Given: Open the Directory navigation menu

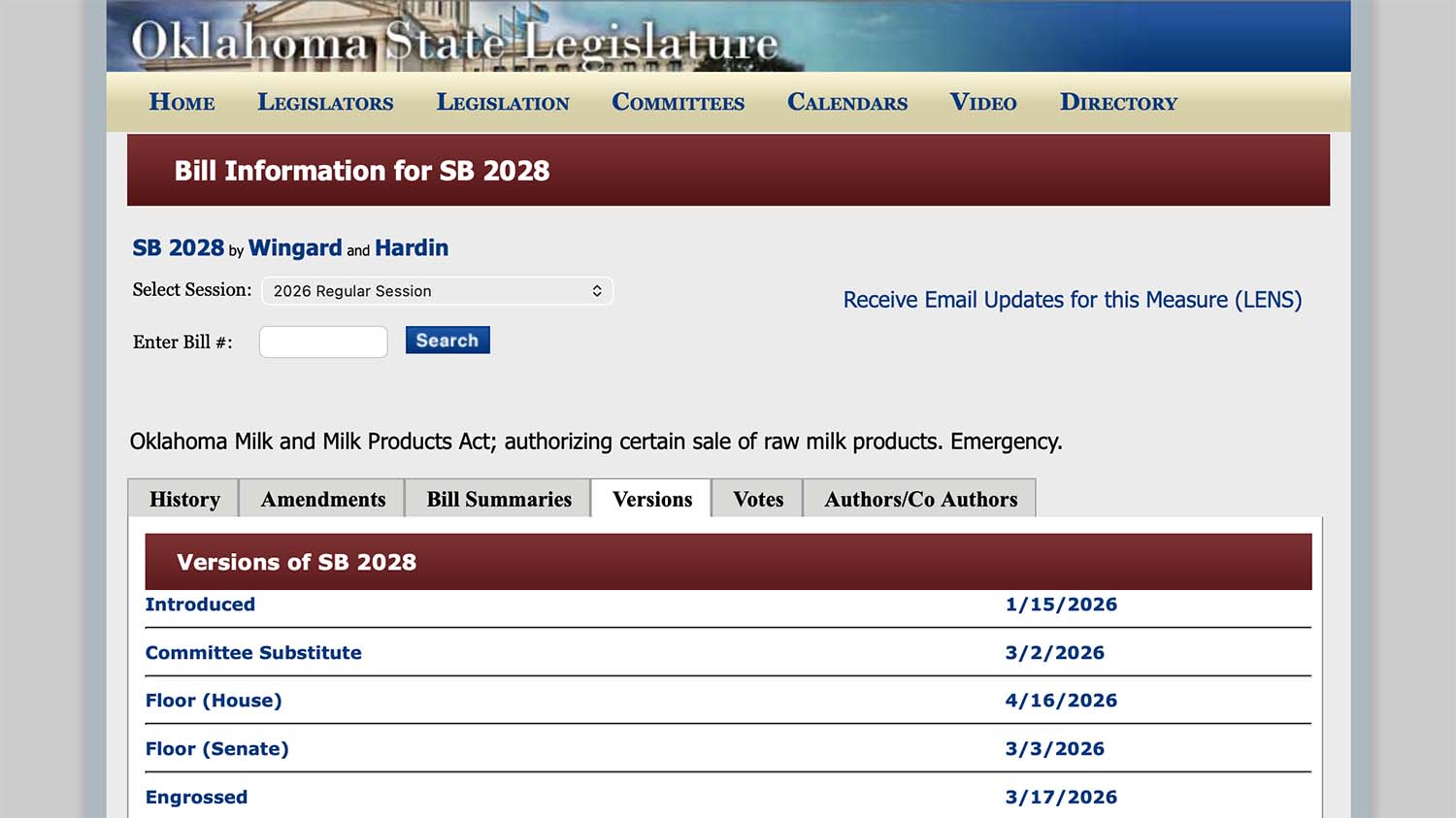Looking at the screenshot, I should (1118, 102).
